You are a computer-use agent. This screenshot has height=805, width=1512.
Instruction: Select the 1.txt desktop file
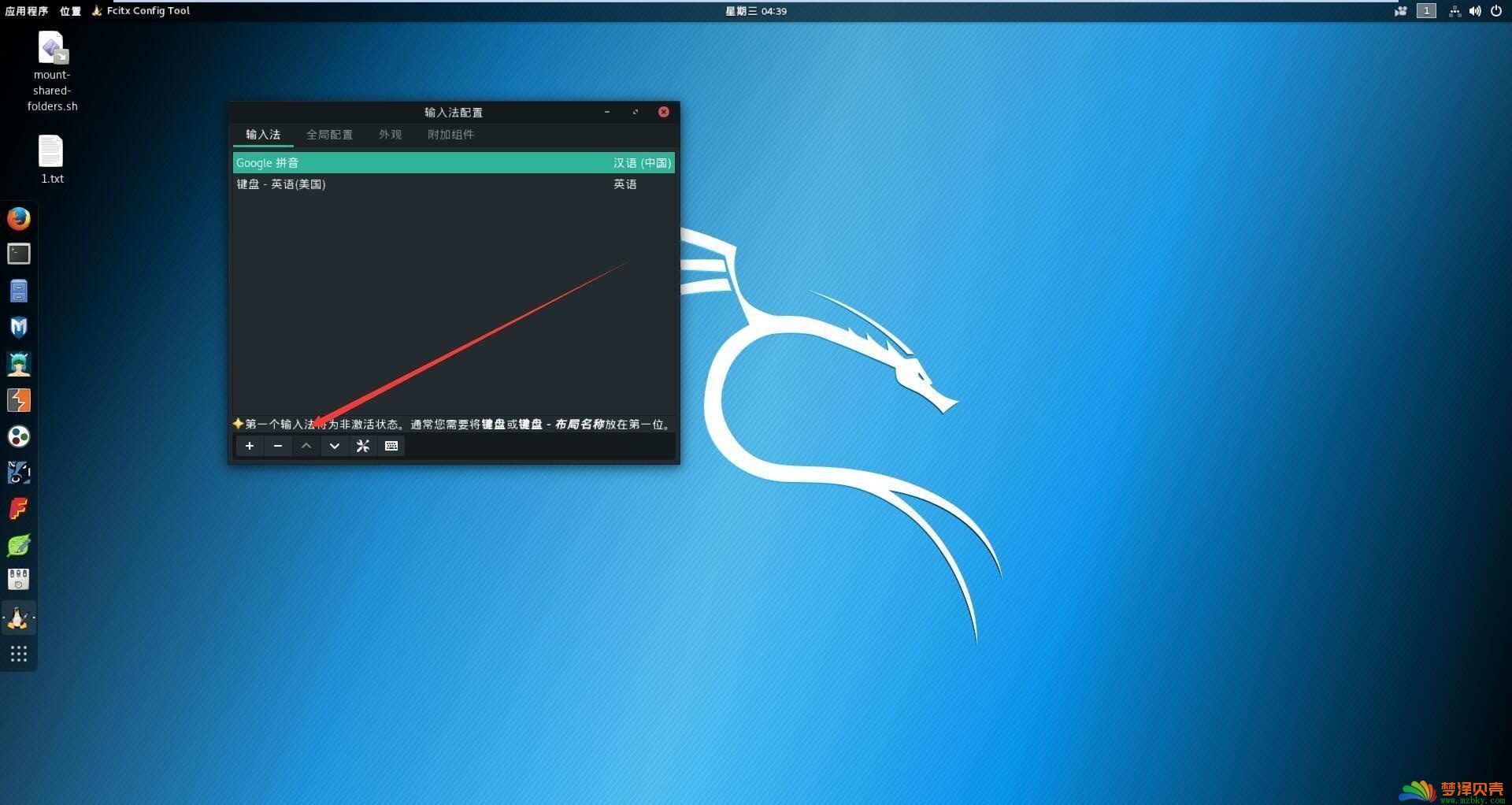tap(52, 160)
